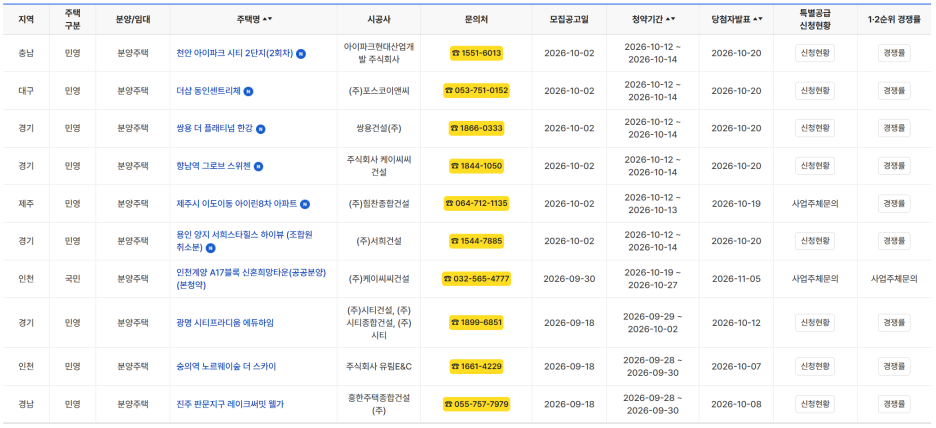Image resolution: width=936 pixels, height=428 pixels.
Task: Select 아이파크현대산업개발 주식회사 builder cell
Action: pos(378,53)
